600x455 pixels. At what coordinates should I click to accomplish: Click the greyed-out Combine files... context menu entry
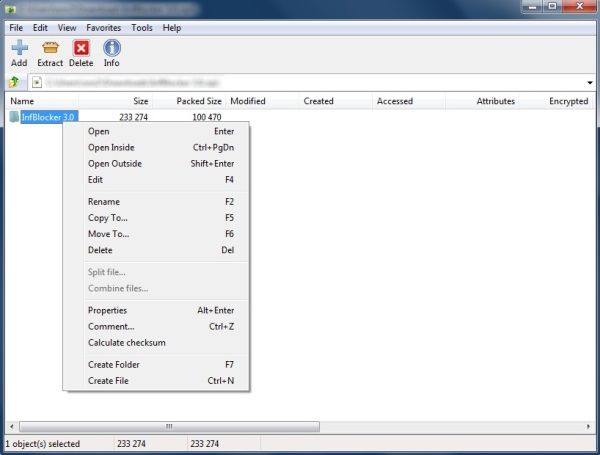(156, 288)
